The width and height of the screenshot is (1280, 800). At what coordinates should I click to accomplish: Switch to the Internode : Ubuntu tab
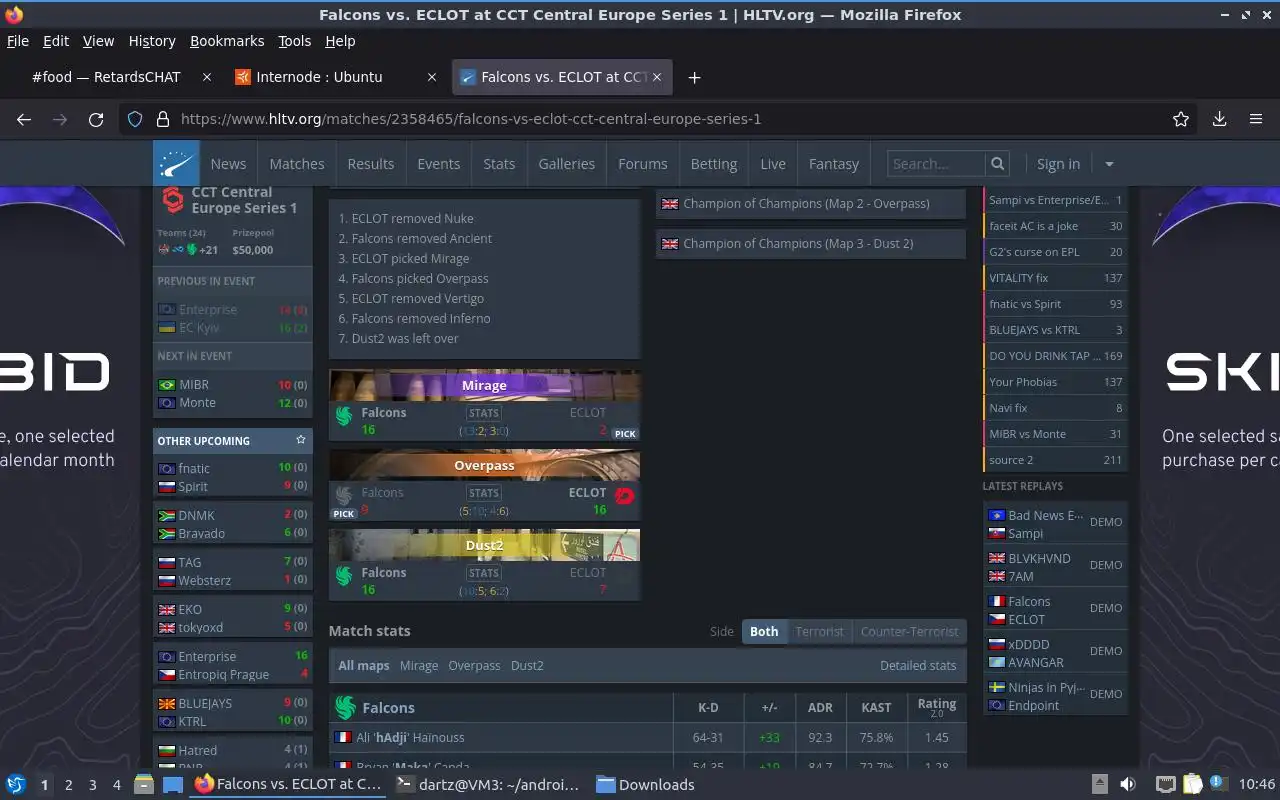(x=319, y=77)
